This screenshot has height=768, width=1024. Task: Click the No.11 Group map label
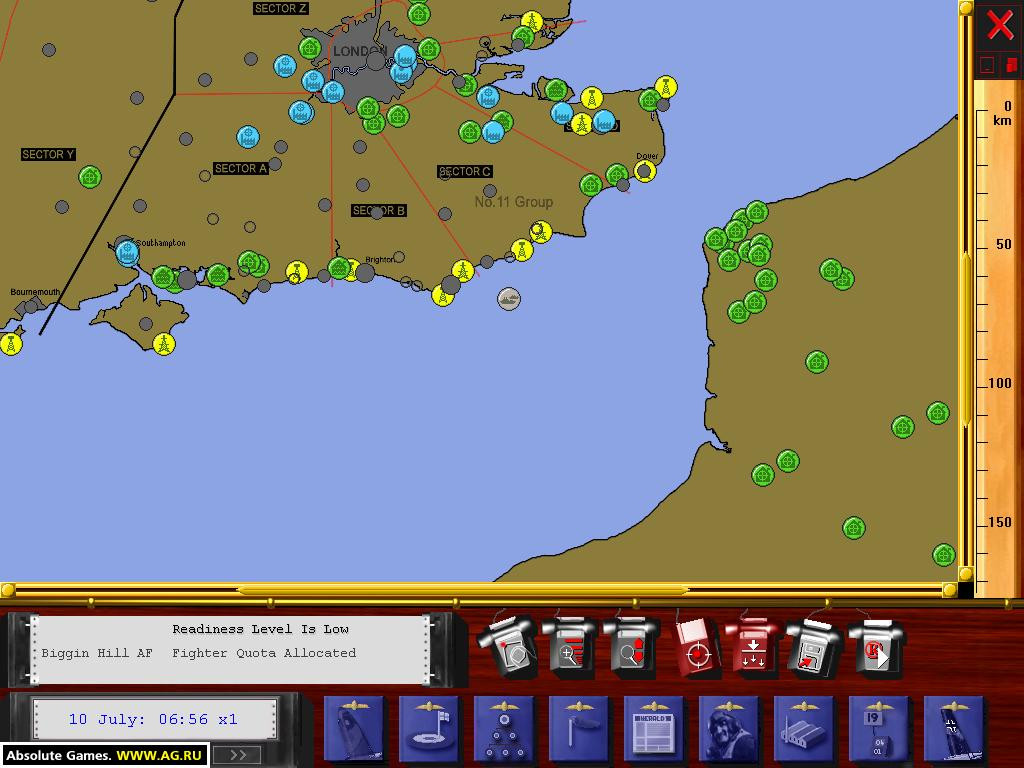point(514,202)
